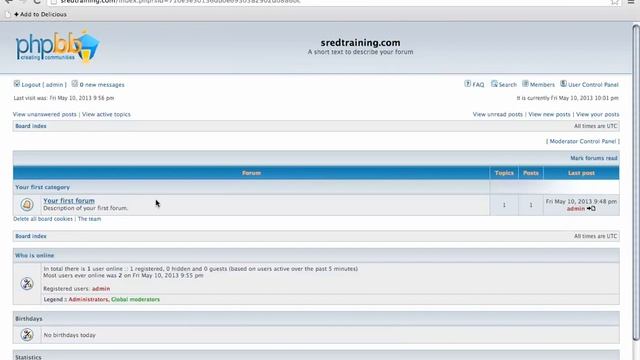Click the Forum column header
This screenshot has height=360, width=640.
251,173
